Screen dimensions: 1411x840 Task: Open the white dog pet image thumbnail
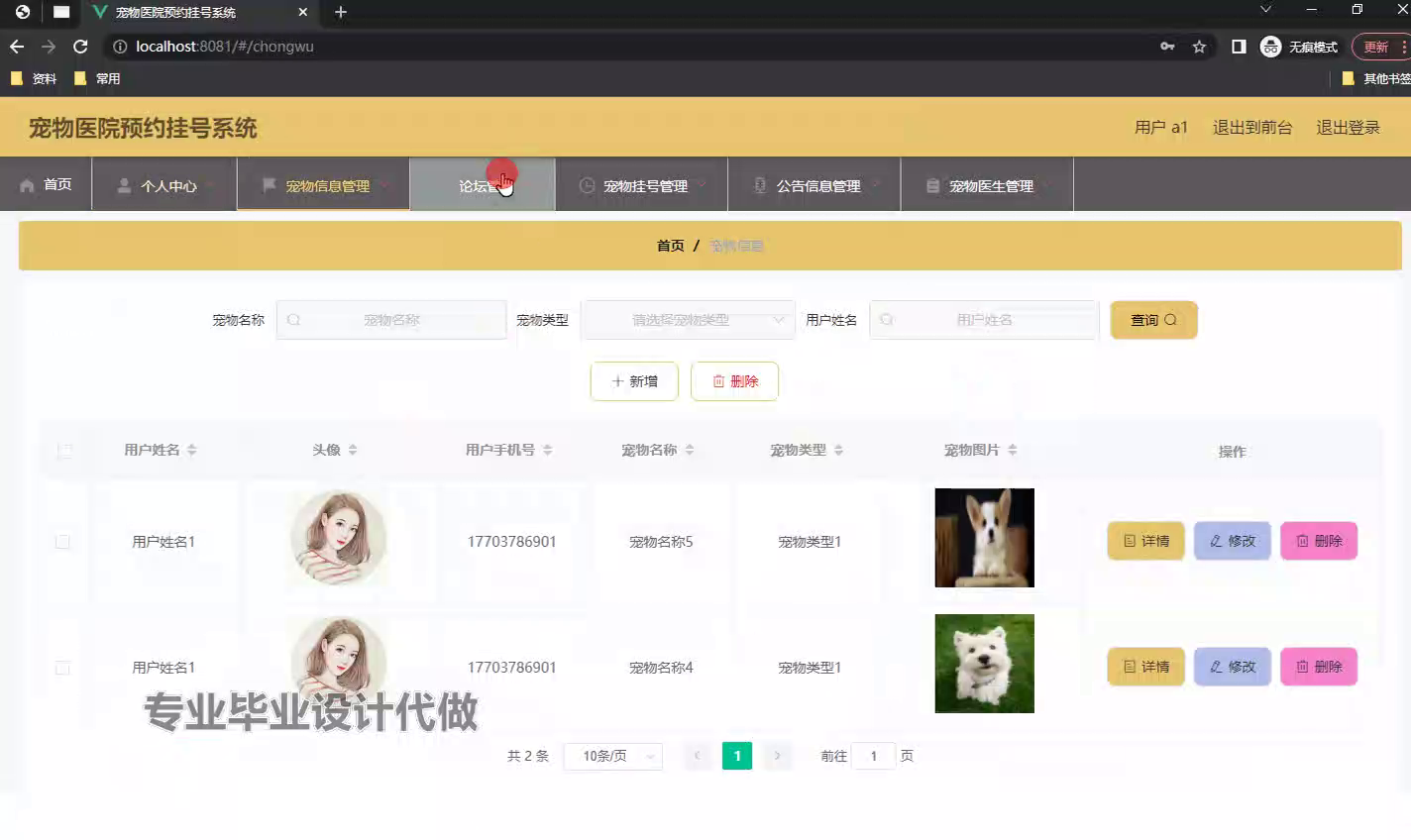(x=984, y=664)
